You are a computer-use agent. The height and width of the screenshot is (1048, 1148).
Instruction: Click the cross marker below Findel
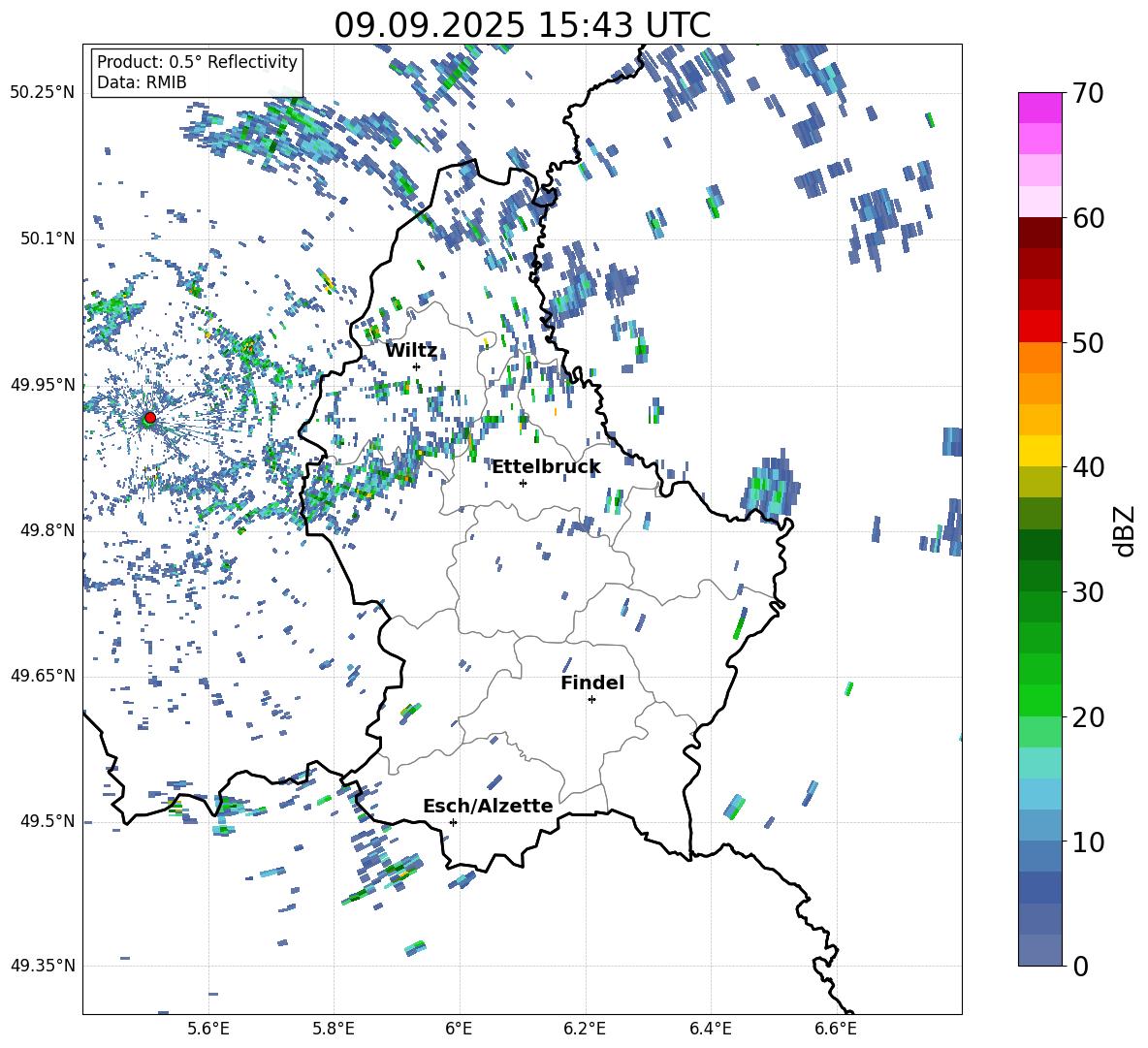592,700
